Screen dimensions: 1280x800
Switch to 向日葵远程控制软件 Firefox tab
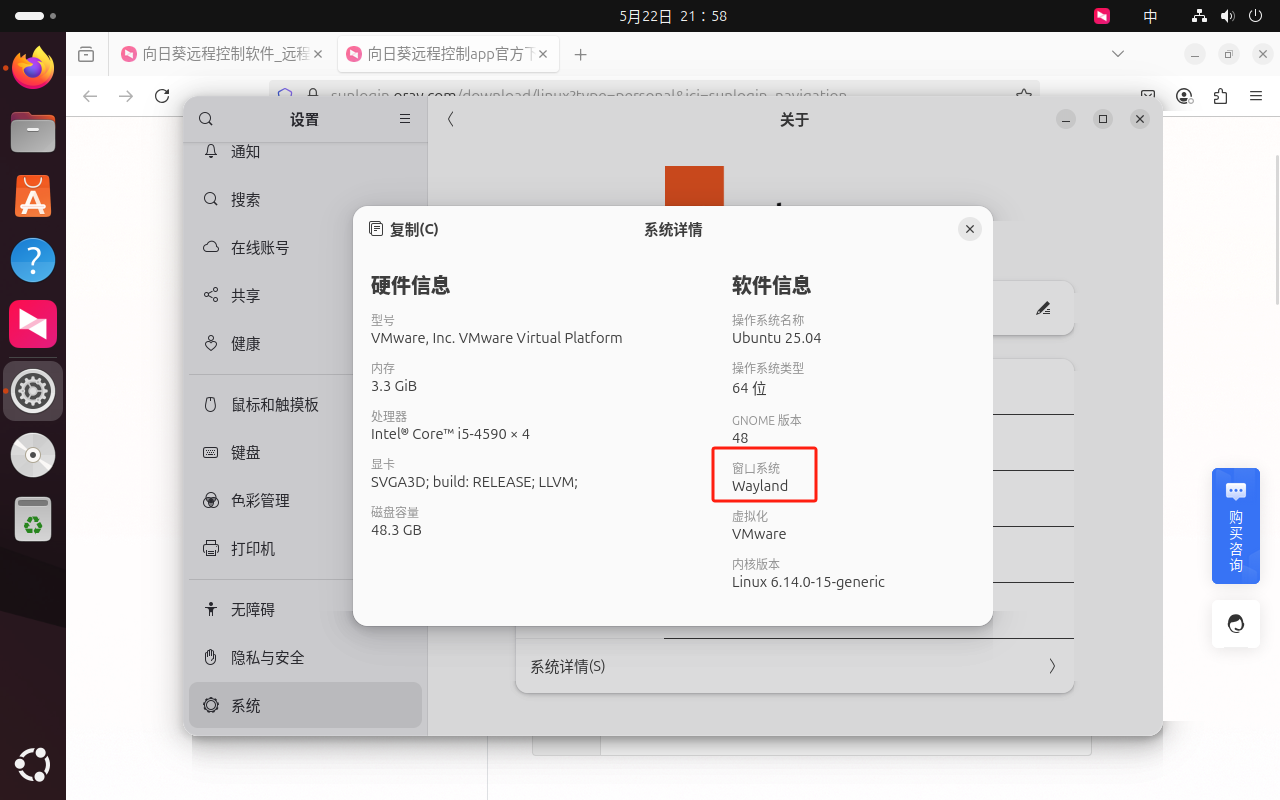tap(224, 54)
